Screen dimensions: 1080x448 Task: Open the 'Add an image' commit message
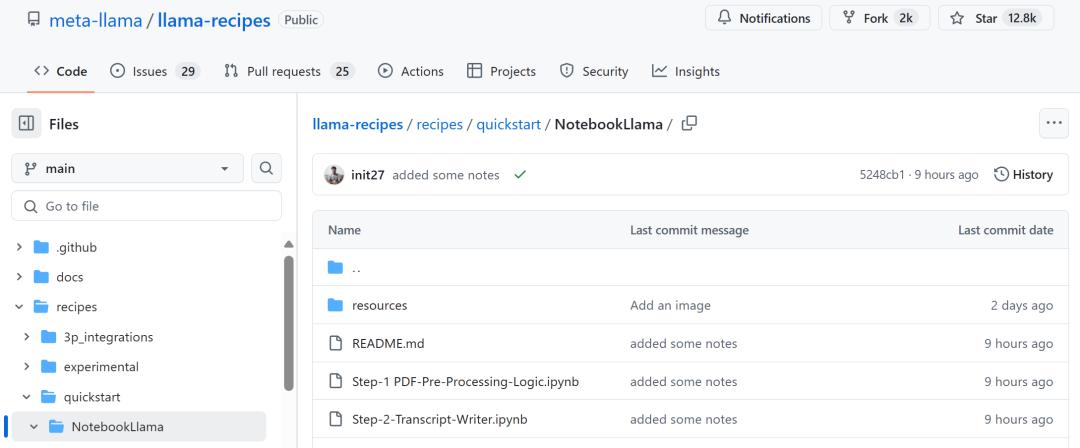pyautogui.click(x=670, y=305)
